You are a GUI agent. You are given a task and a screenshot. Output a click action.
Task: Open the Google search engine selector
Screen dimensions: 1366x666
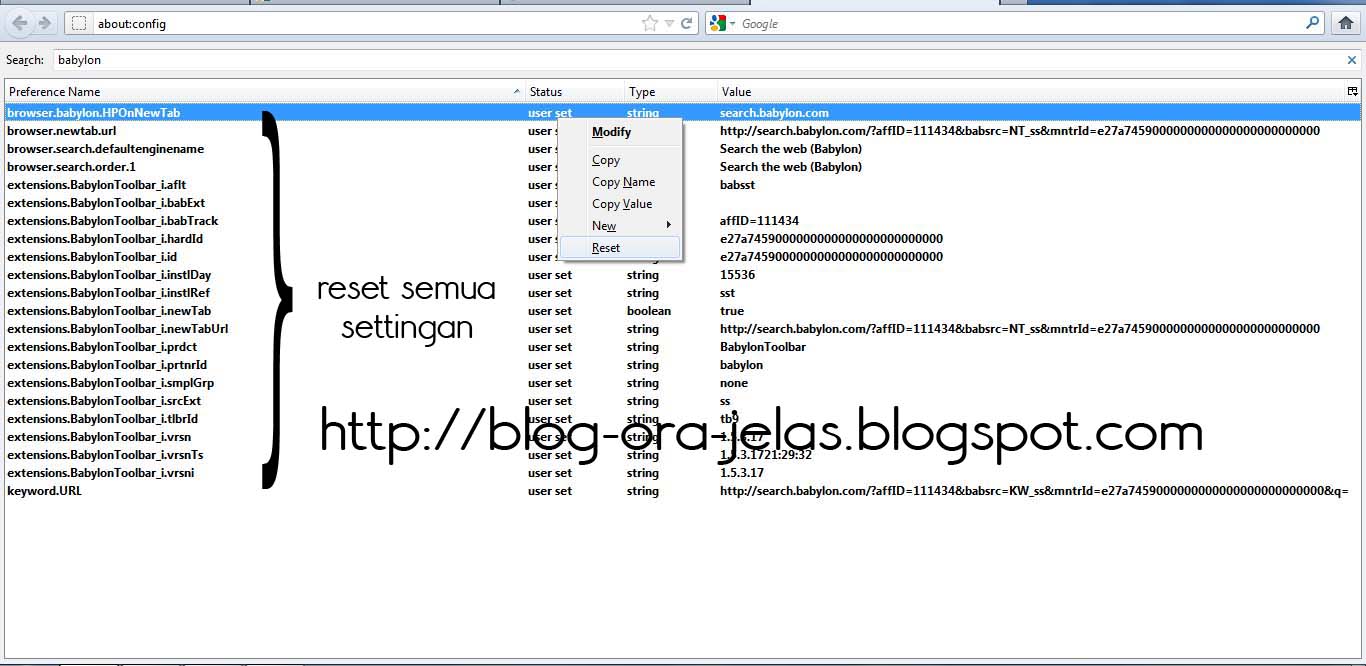pyautogui.click(x=722, y=23)
